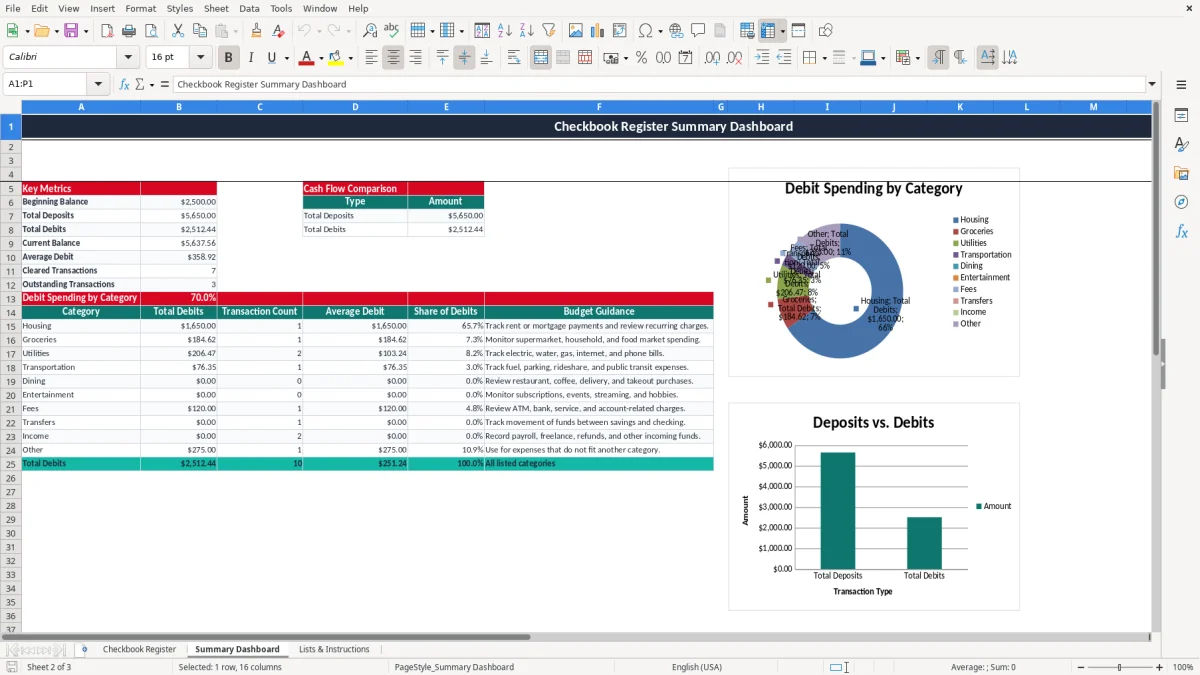Open the Save button dropdown arrow
1200x675 pixels.
(x=85, y=31)
